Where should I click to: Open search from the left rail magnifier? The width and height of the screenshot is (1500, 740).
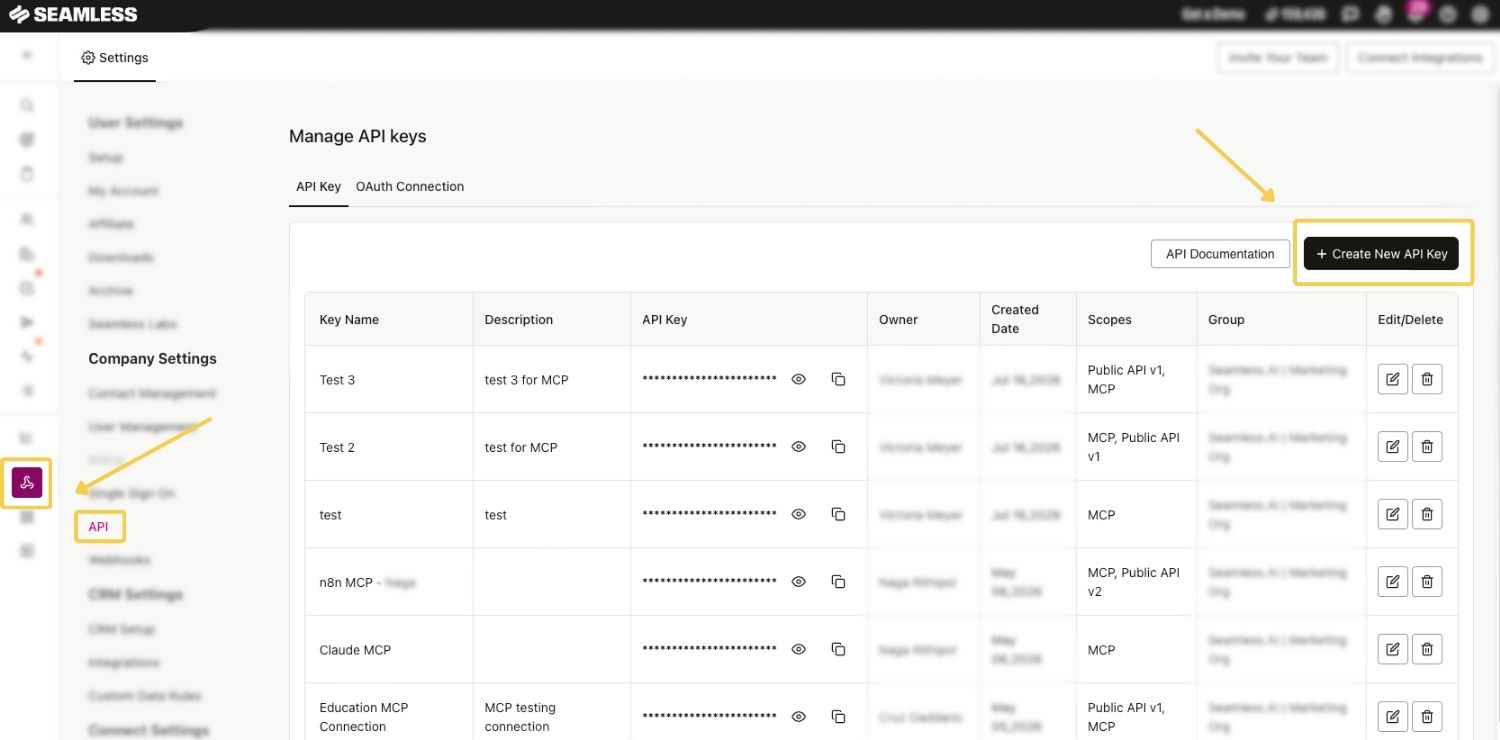[27, 105]
